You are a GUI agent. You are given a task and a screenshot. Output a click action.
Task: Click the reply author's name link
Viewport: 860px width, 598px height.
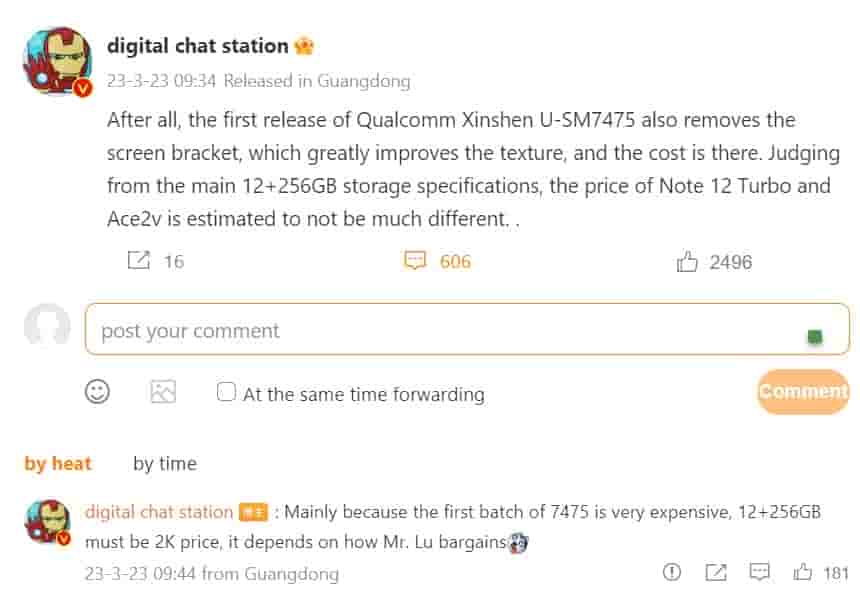click(159, 512)
